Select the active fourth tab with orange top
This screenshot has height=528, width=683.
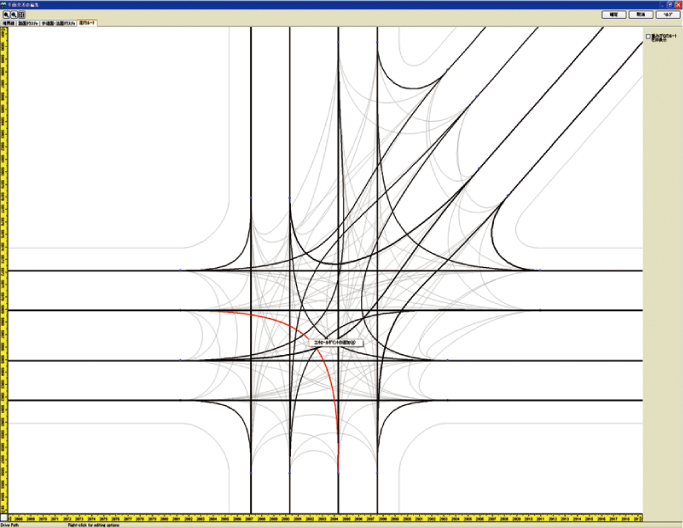click(87, 23)
